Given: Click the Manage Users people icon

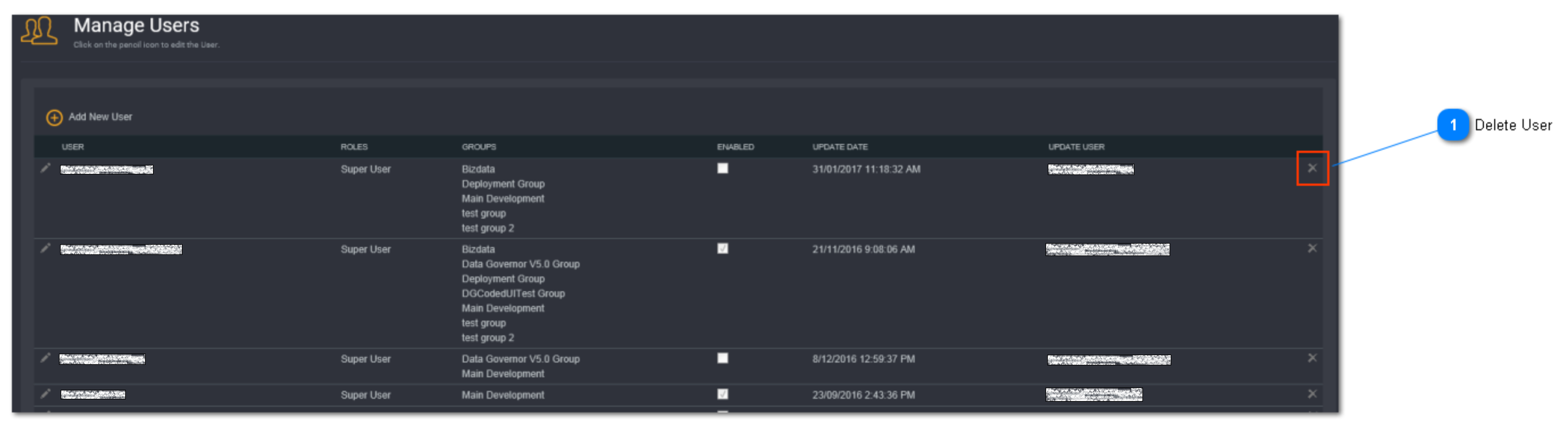Looking at the screenshot, I should point(40,31).
